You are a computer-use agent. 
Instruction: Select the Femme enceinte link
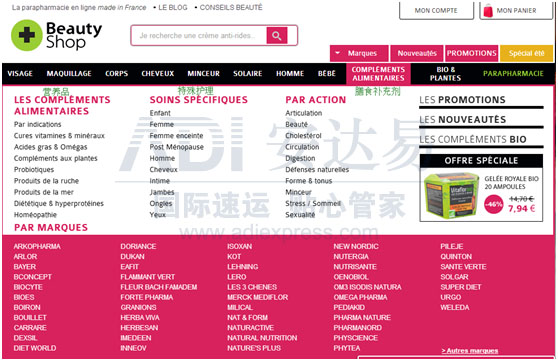(x=176, y=136)
